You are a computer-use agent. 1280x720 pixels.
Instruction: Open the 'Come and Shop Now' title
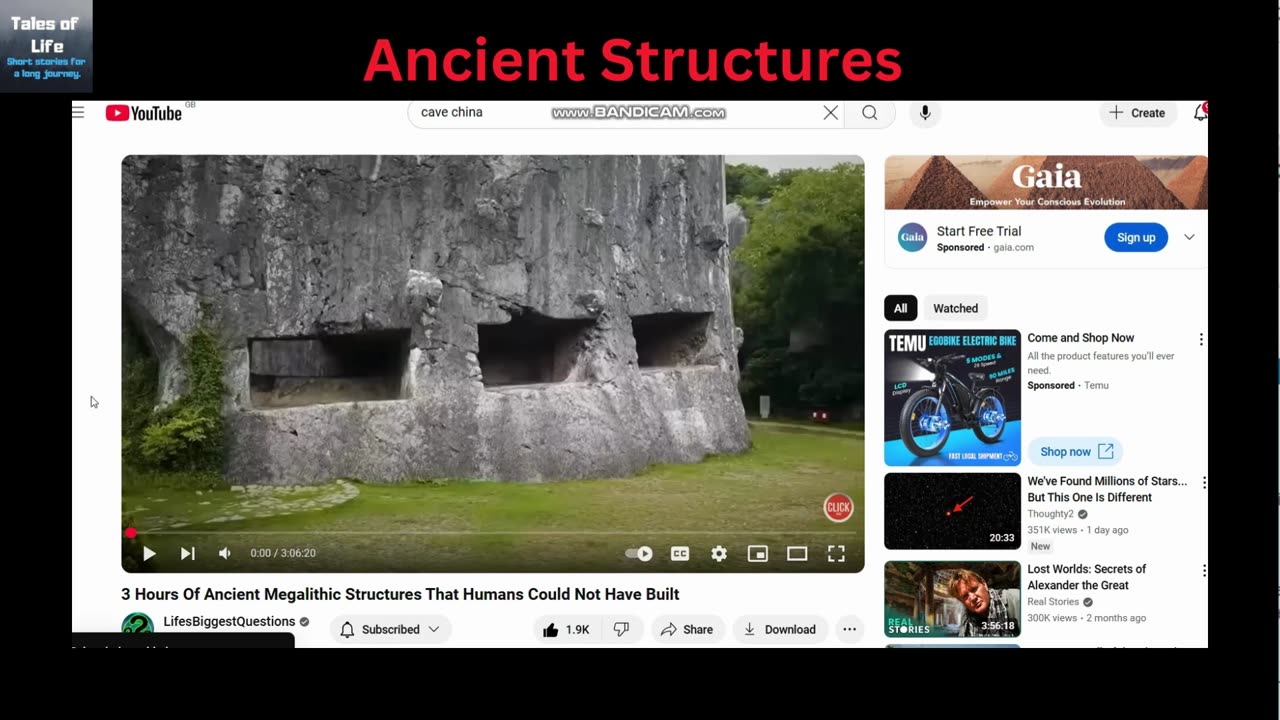1081,338
